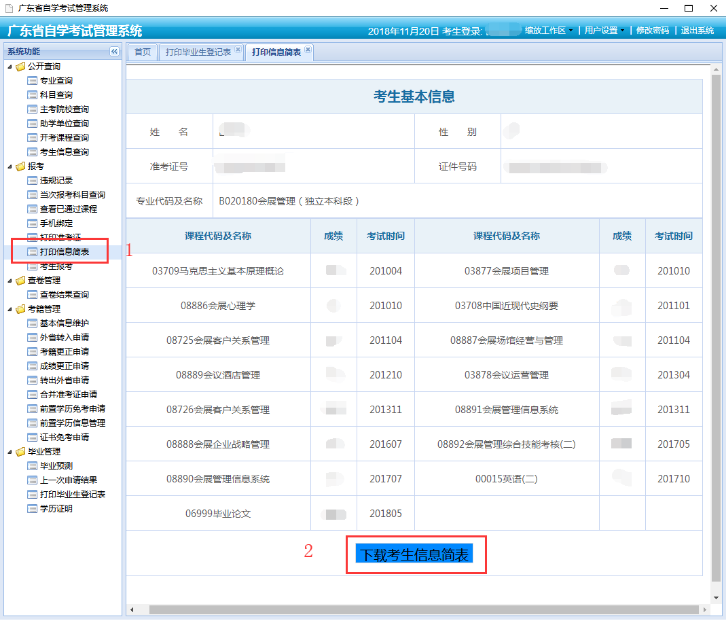Collapse the 系统功能 sidebar panel
This screenshot has height=624, width=726.
pyautogui.click(x=114, y=51)
